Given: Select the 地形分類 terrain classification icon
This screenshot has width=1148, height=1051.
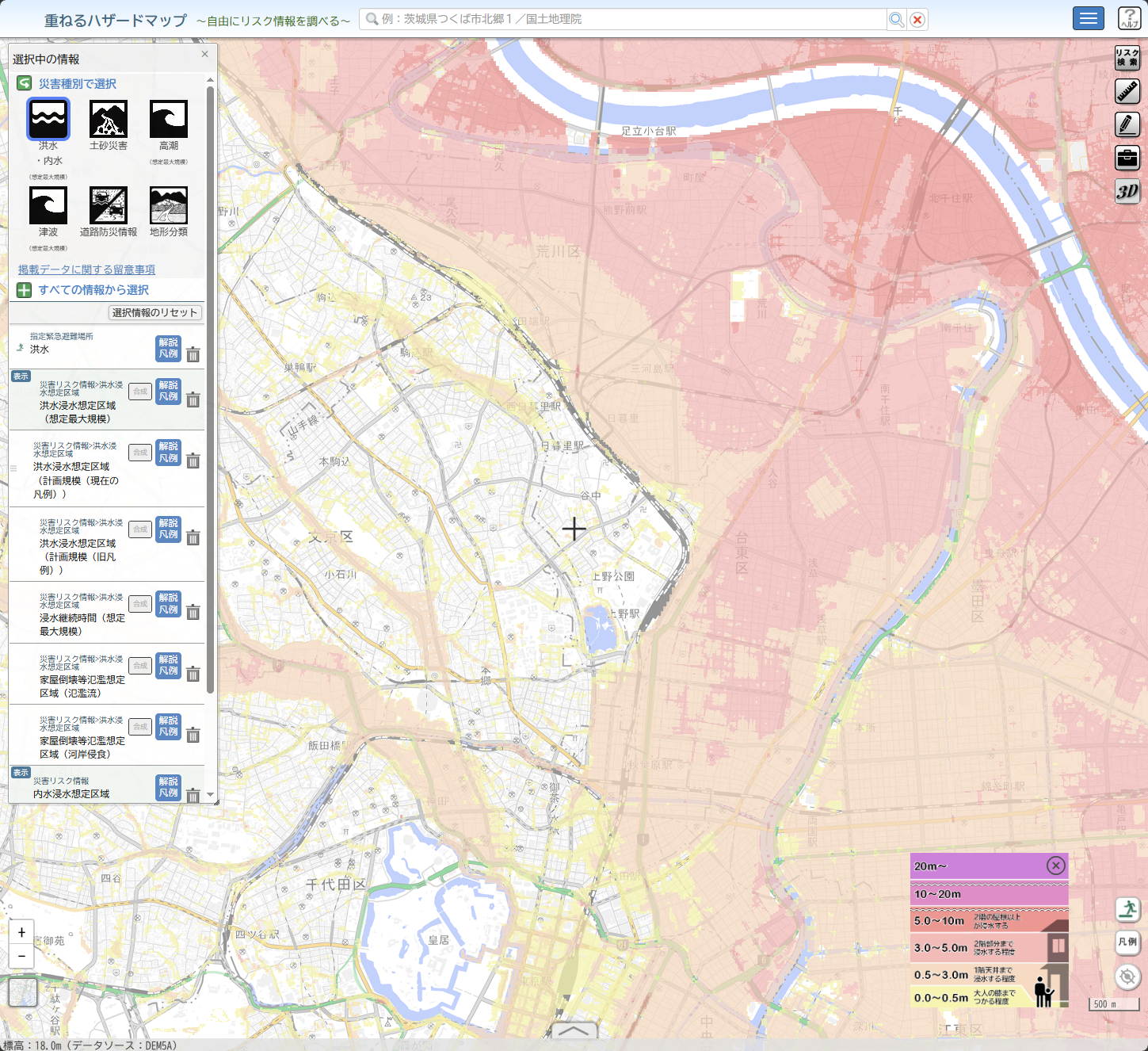Looking at the screenshot, I should [169, 206].
